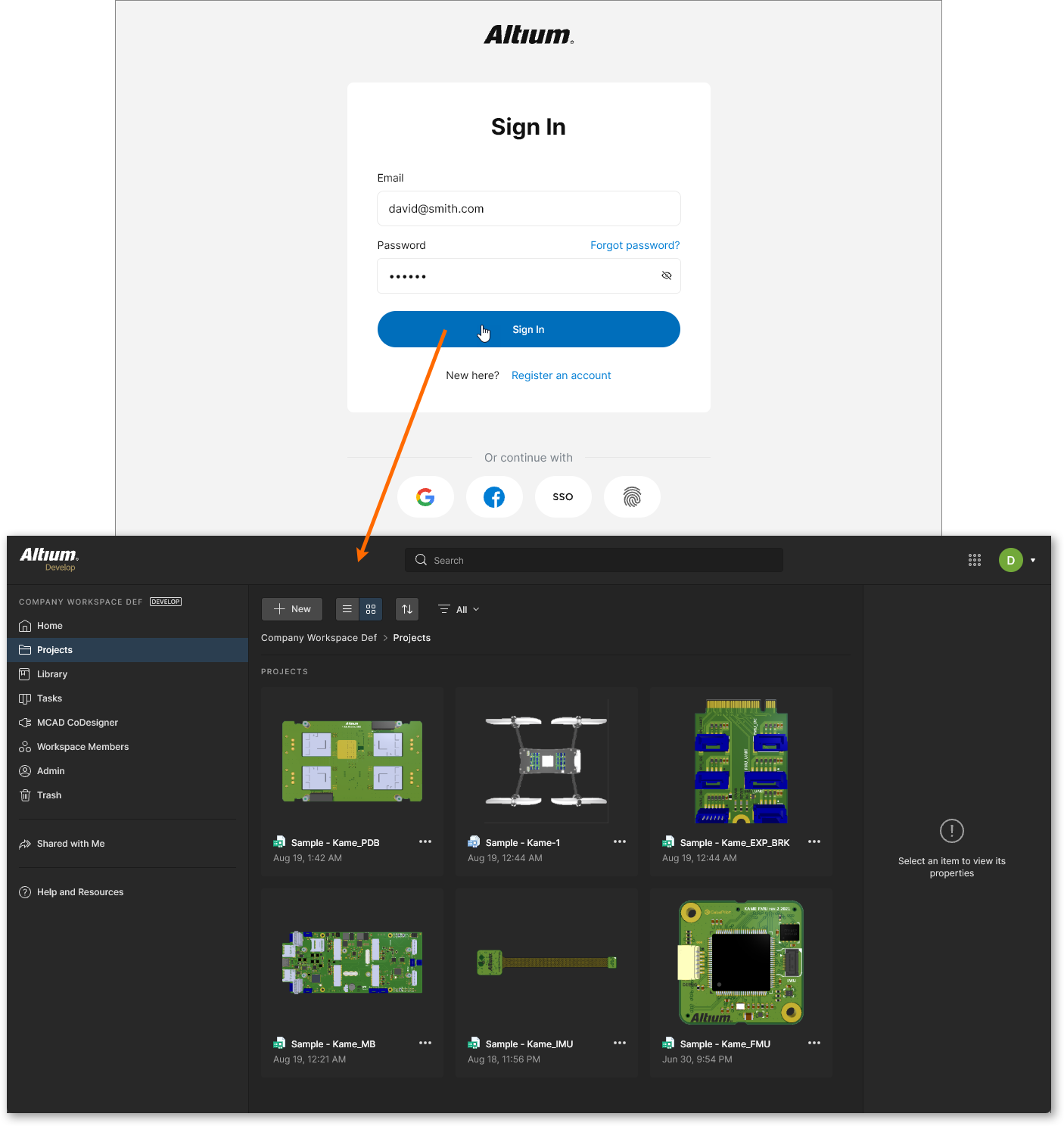Open MCAD CoDesigner in the sidebar
The height and width of the screenshot is (1126, 1064).
(127, 723)
